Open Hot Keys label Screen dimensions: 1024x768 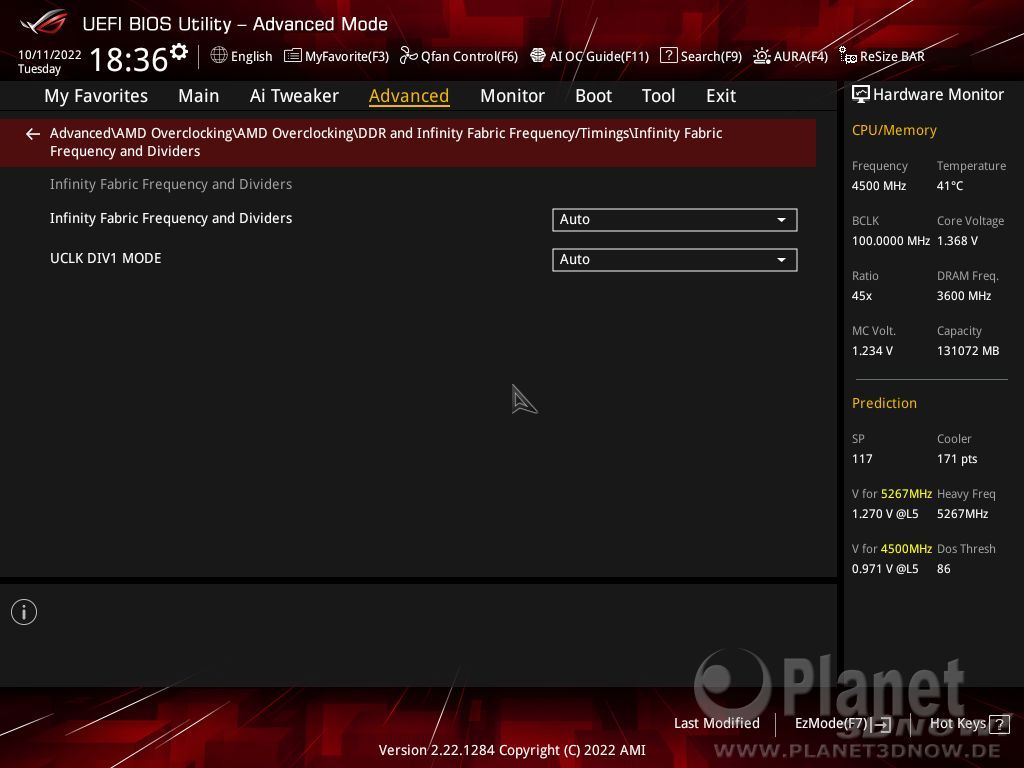tap(957, 724)
